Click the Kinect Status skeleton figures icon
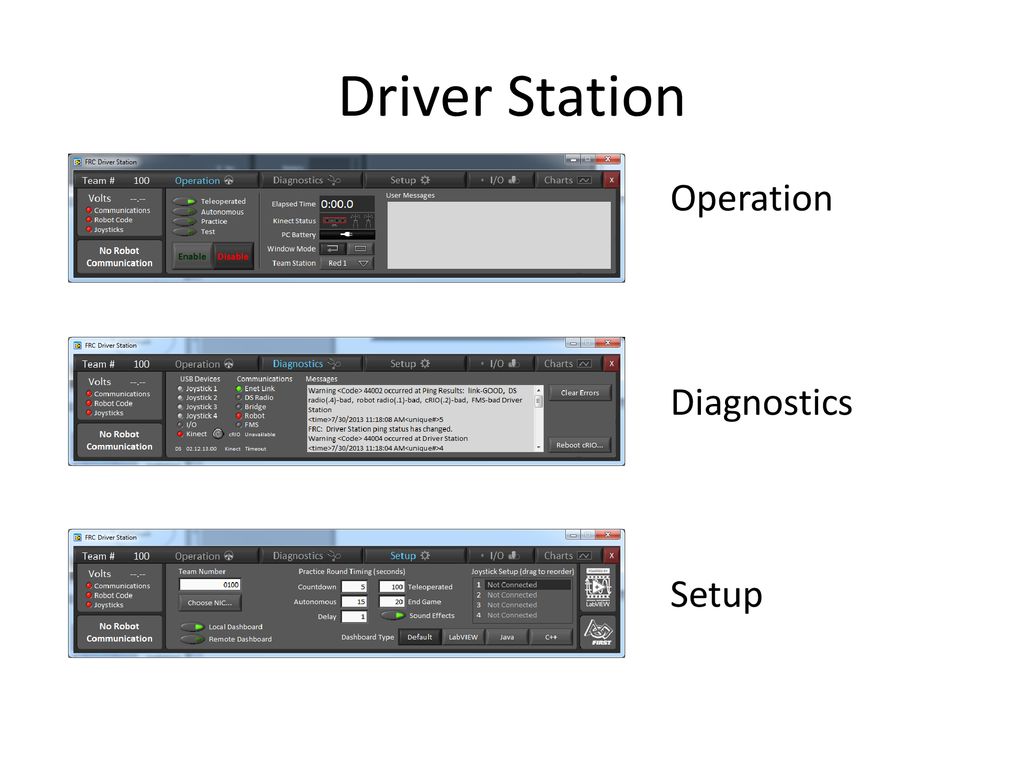 (362, 221)
